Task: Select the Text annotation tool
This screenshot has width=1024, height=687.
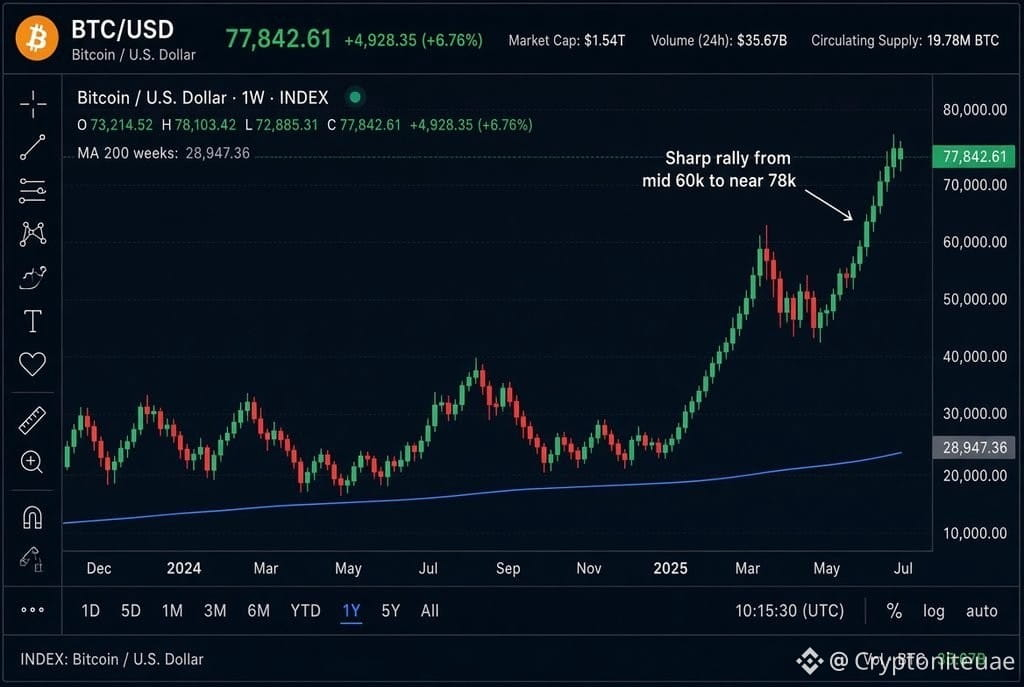Action: click(33, 321)
